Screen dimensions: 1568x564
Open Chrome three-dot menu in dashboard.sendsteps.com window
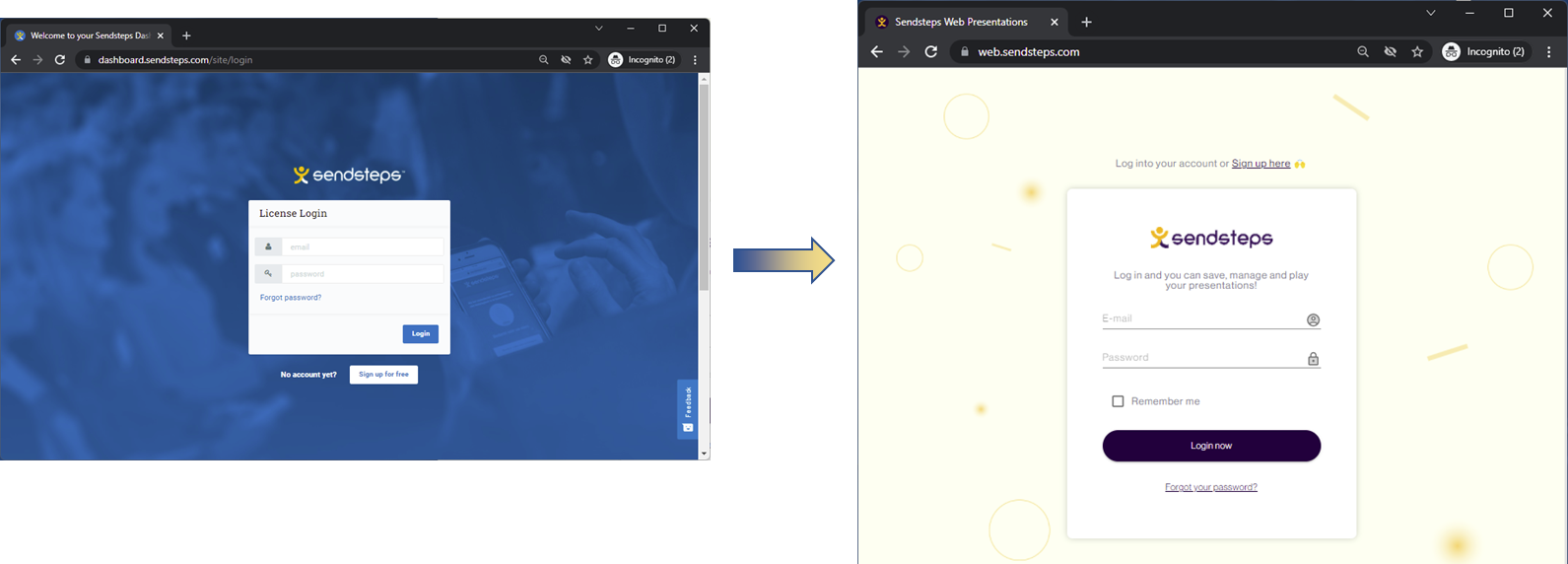(695, 60)
